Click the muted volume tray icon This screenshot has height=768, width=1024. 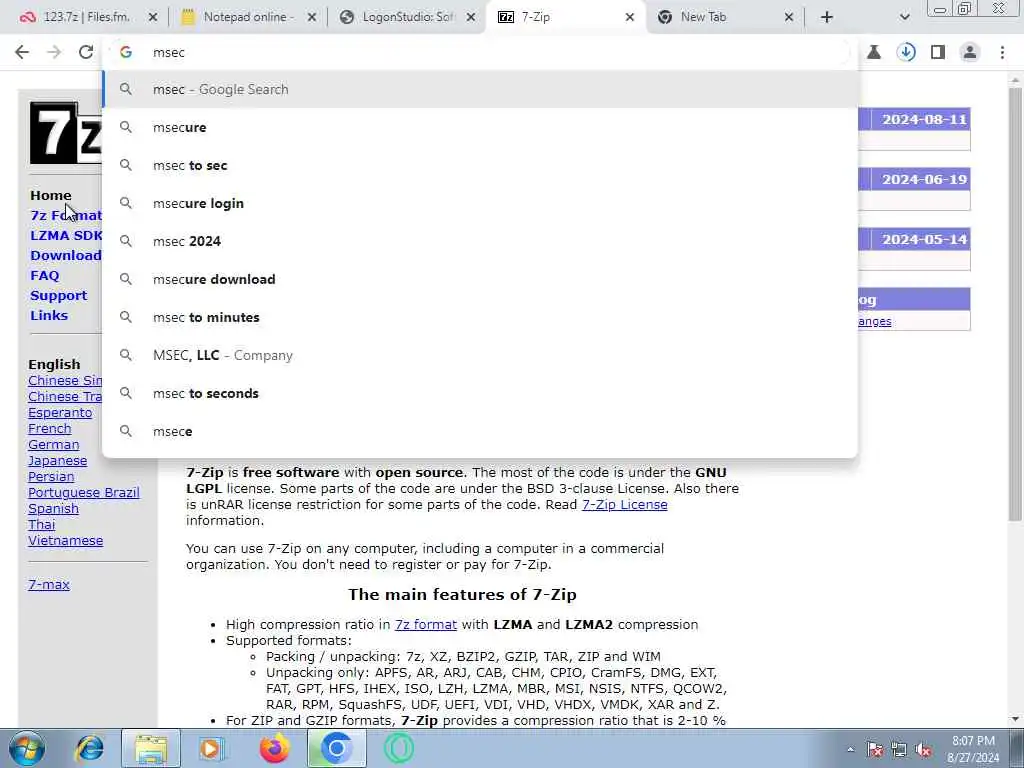pos(923,750)
